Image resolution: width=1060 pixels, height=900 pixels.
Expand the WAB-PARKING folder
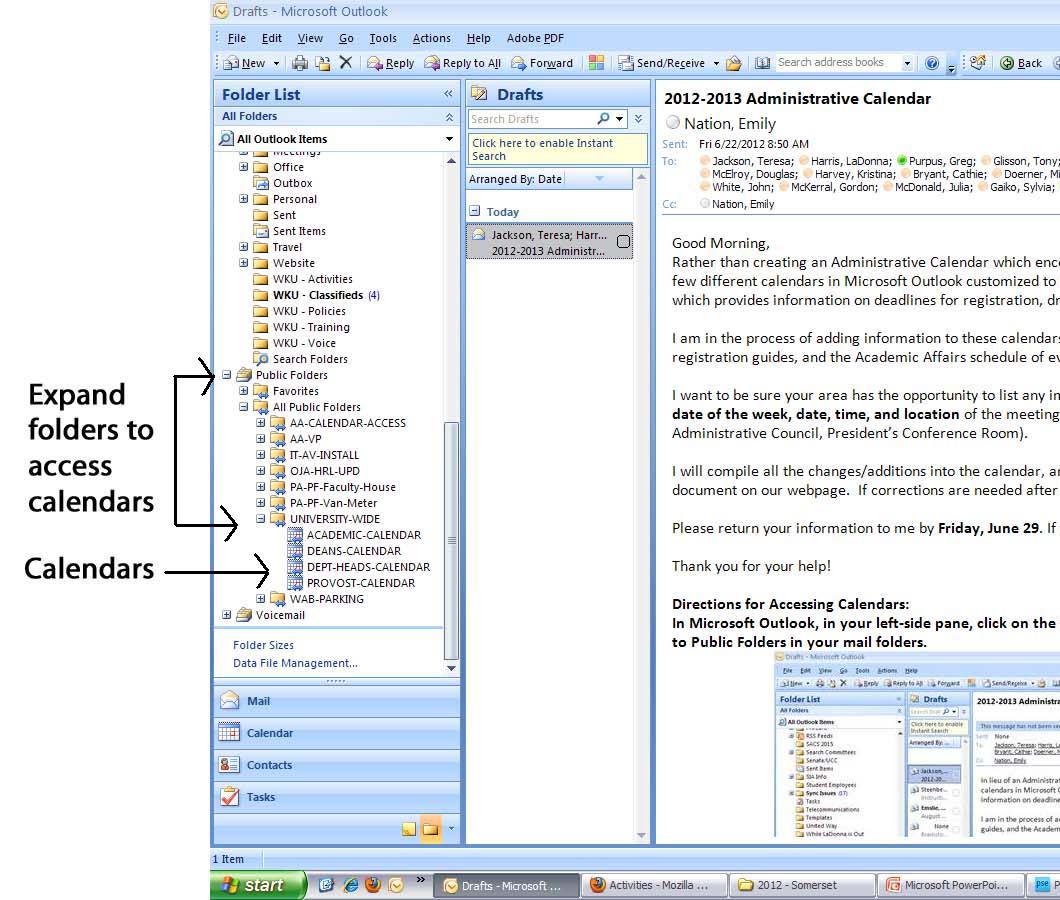point(261,599)
